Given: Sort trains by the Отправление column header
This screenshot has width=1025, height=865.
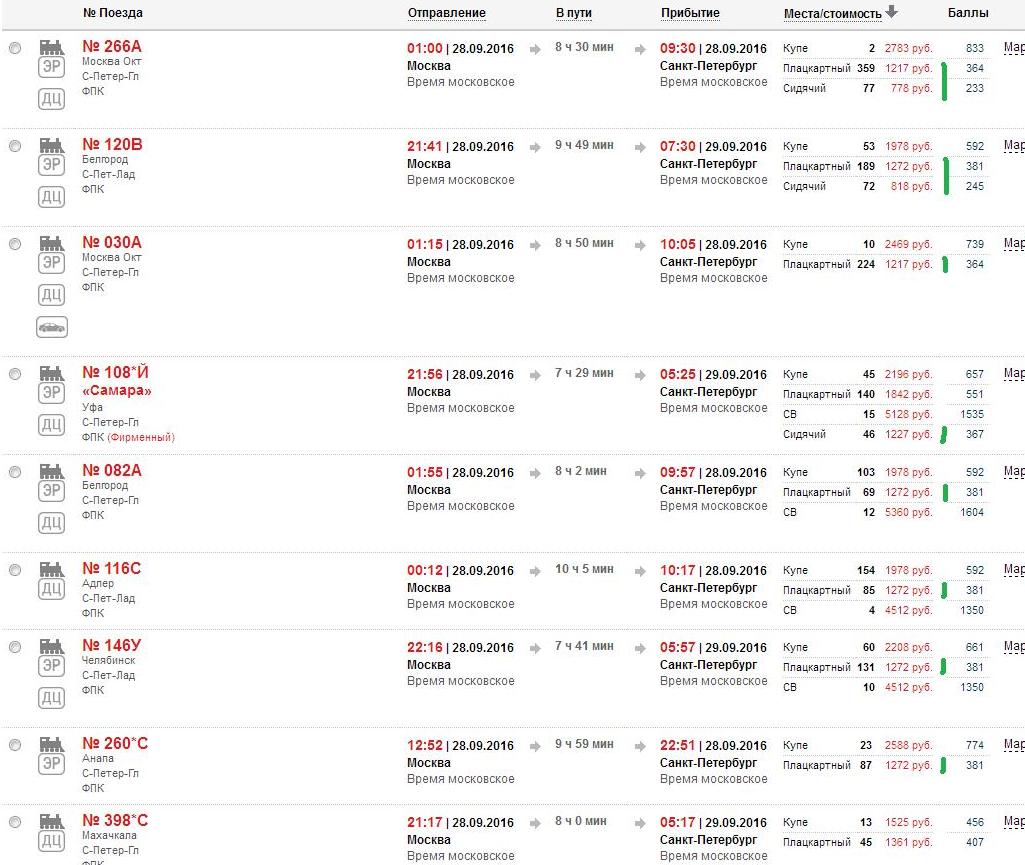Looking at the screenshot, I should point(446,13).
